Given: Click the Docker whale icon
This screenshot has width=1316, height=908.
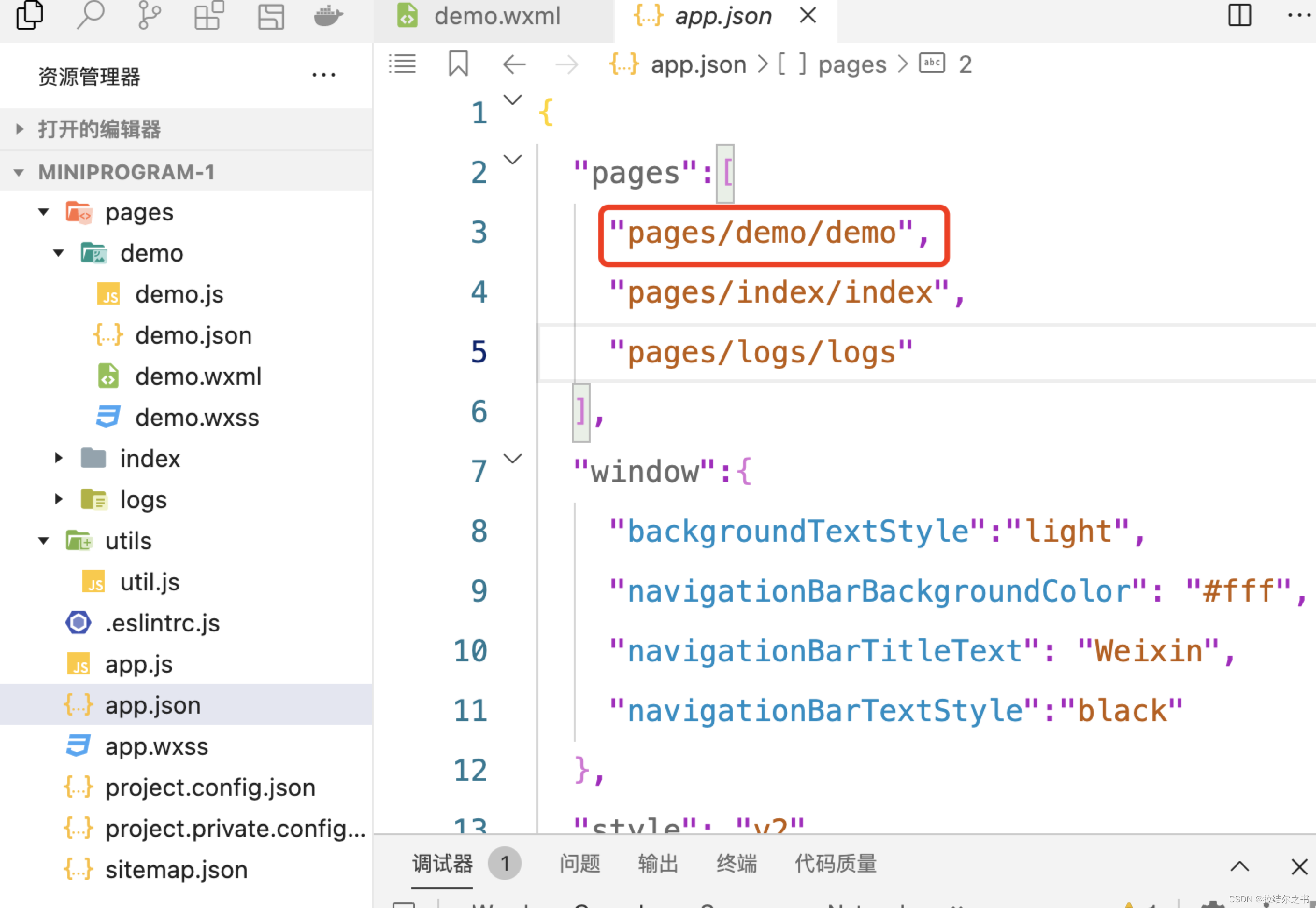Looking at the screenshot, I should point(329,15).
